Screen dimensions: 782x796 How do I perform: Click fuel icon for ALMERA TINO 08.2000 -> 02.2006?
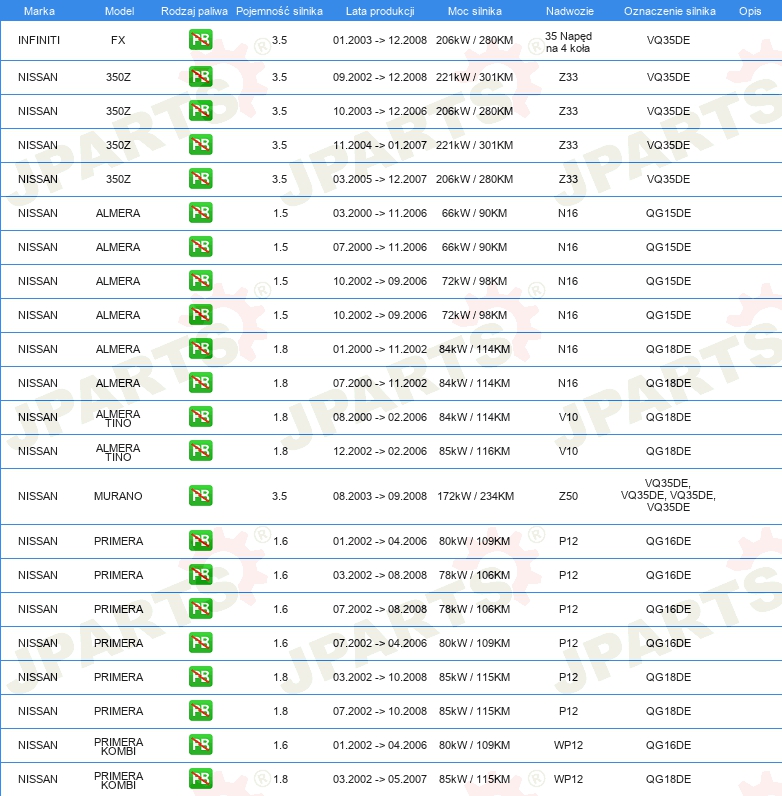point(201,417)
